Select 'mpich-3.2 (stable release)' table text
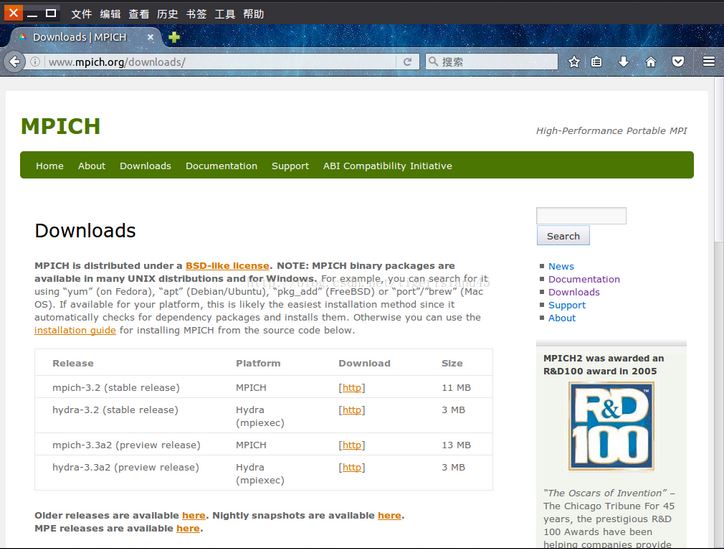724x549 pixels. tap(116, 387)
